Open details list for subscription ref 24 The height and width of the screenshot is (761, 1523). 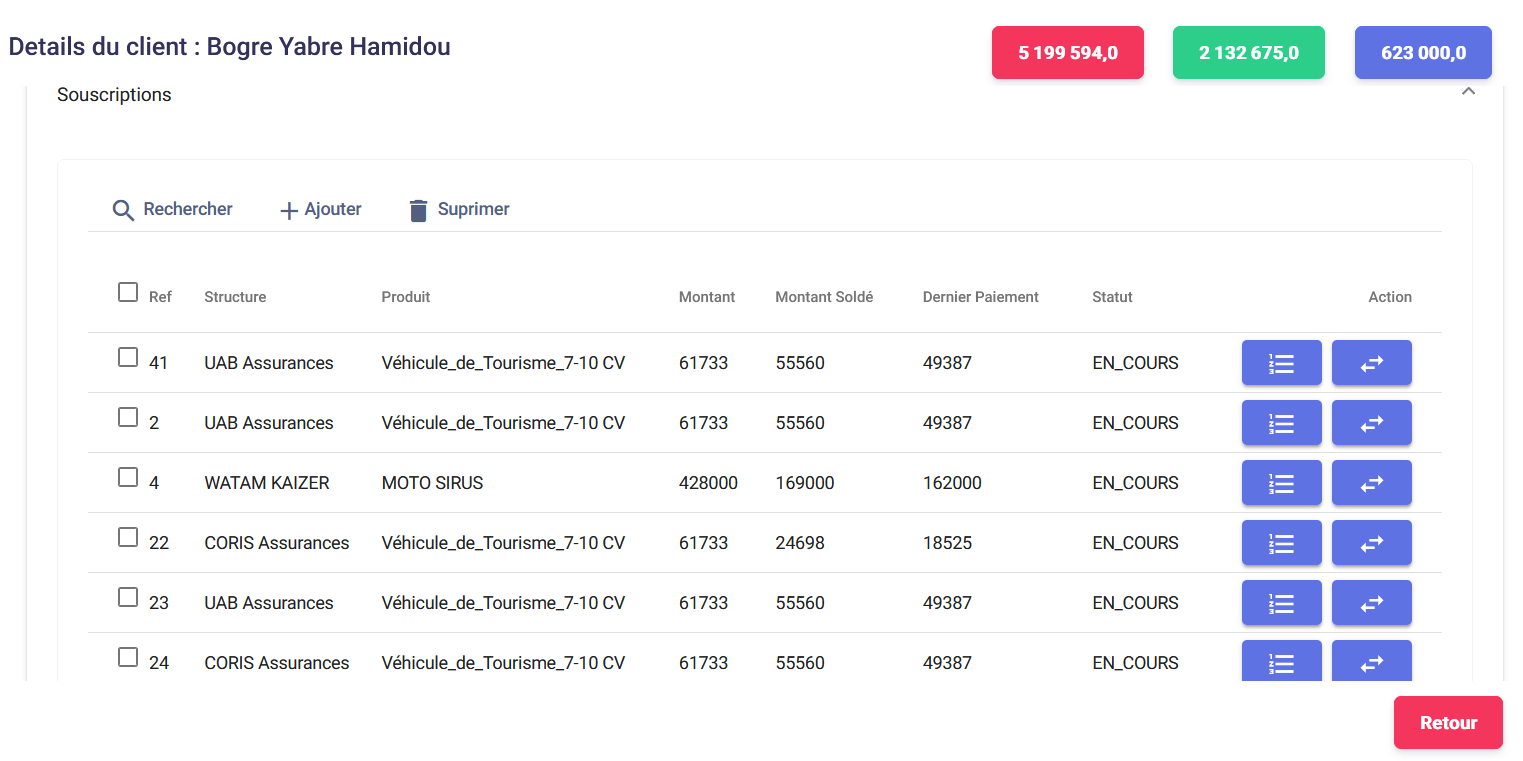coord(1281,661)
